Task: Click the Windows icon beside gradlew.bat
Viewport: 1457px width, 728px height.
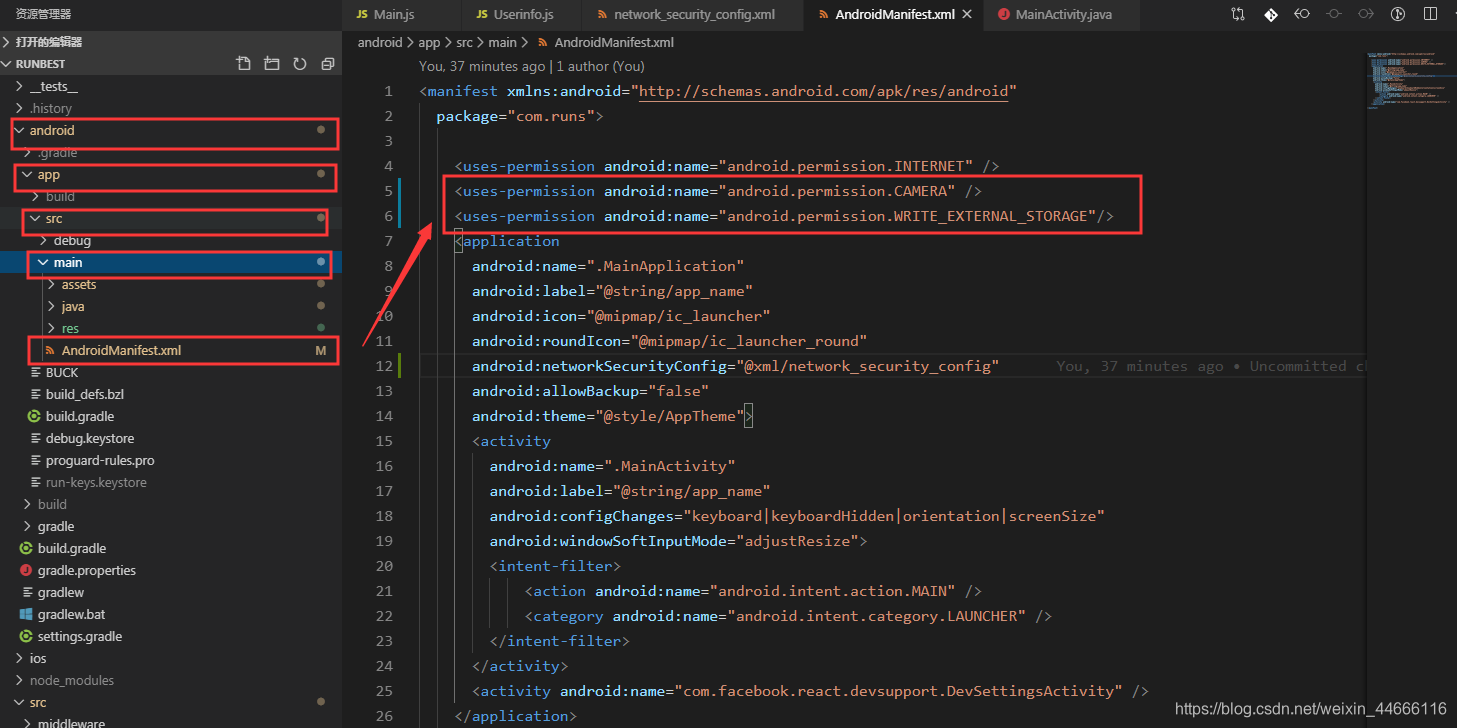Action: click(x=27, y=614)
